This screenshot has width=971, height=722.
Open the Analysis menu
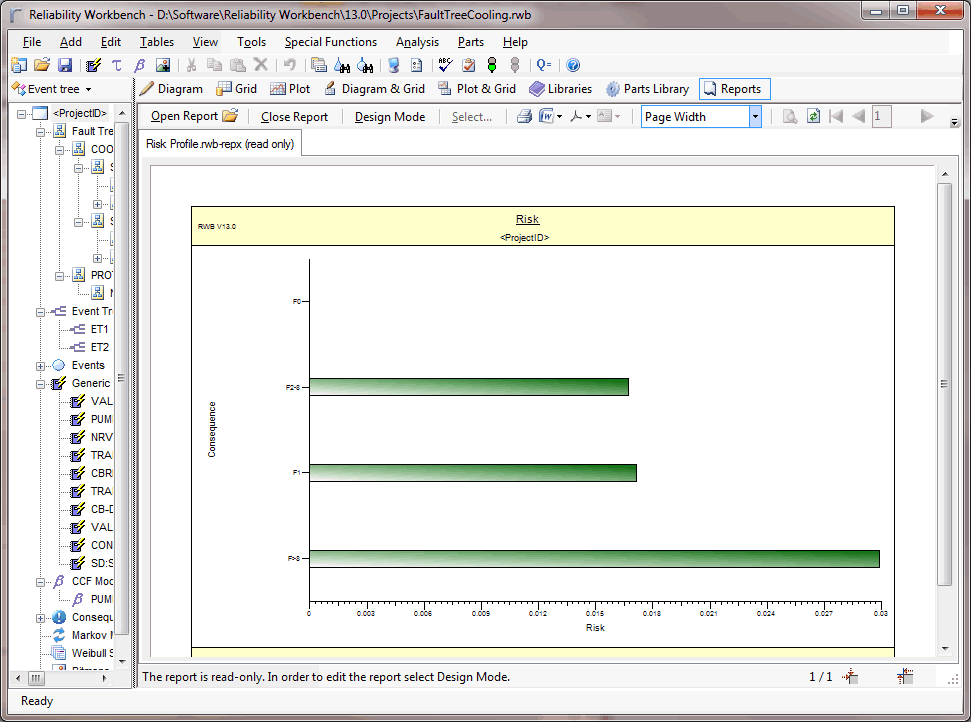[418, 42]
